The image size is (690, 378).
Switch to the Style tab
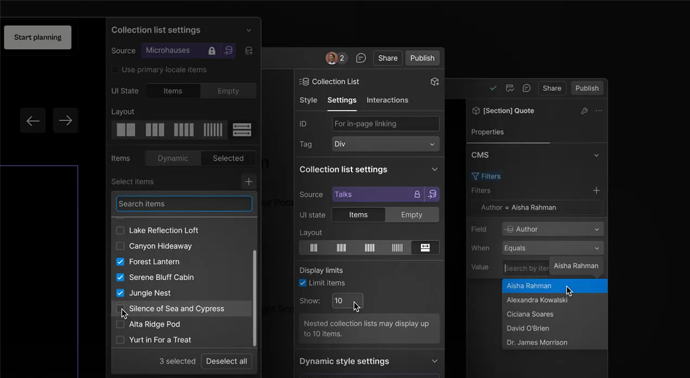308,100
